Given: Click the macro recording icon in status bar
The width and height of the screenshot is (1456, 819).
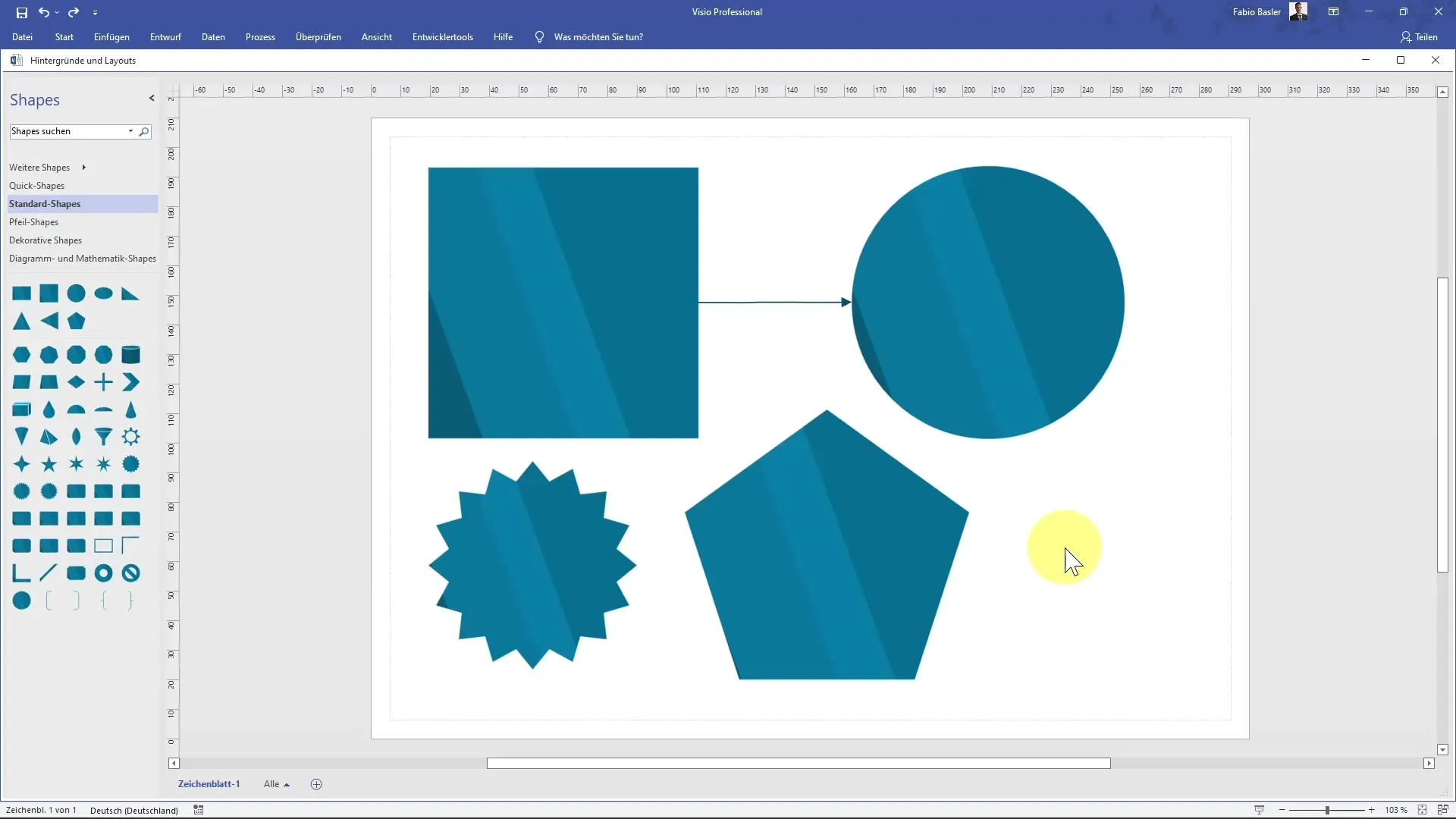Looking at the screenshot, I should [199, 810].
